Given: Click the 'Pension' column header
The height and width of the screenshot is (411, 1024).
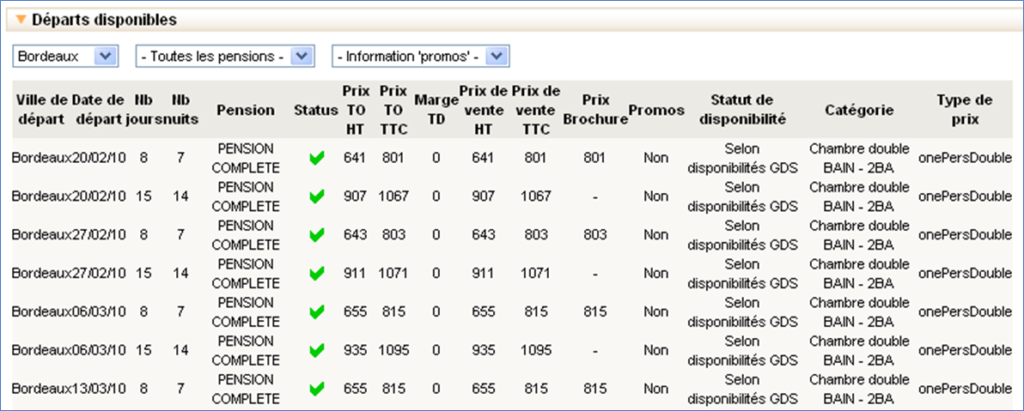Looking at the screenshot, I should [245, 109].
